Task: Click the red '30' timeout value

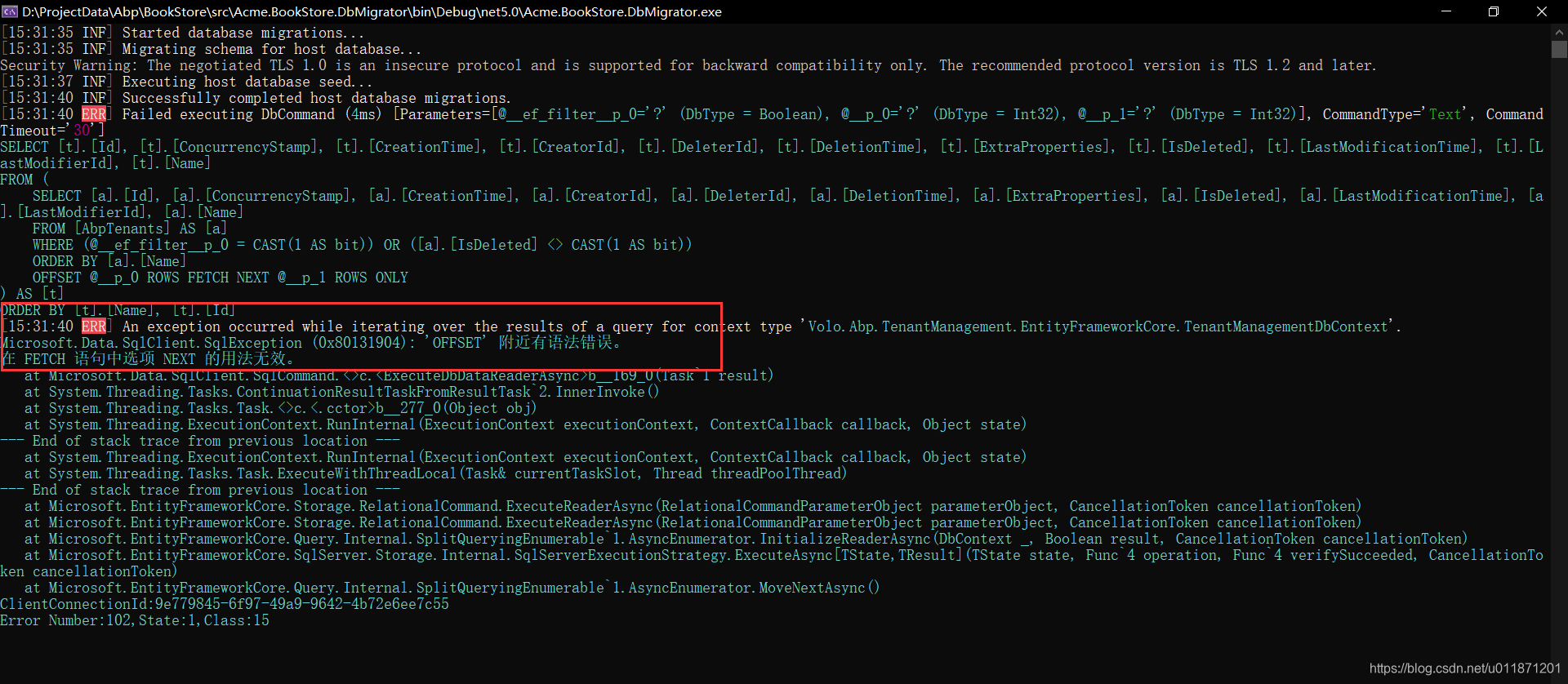Action: coord(82,131)
